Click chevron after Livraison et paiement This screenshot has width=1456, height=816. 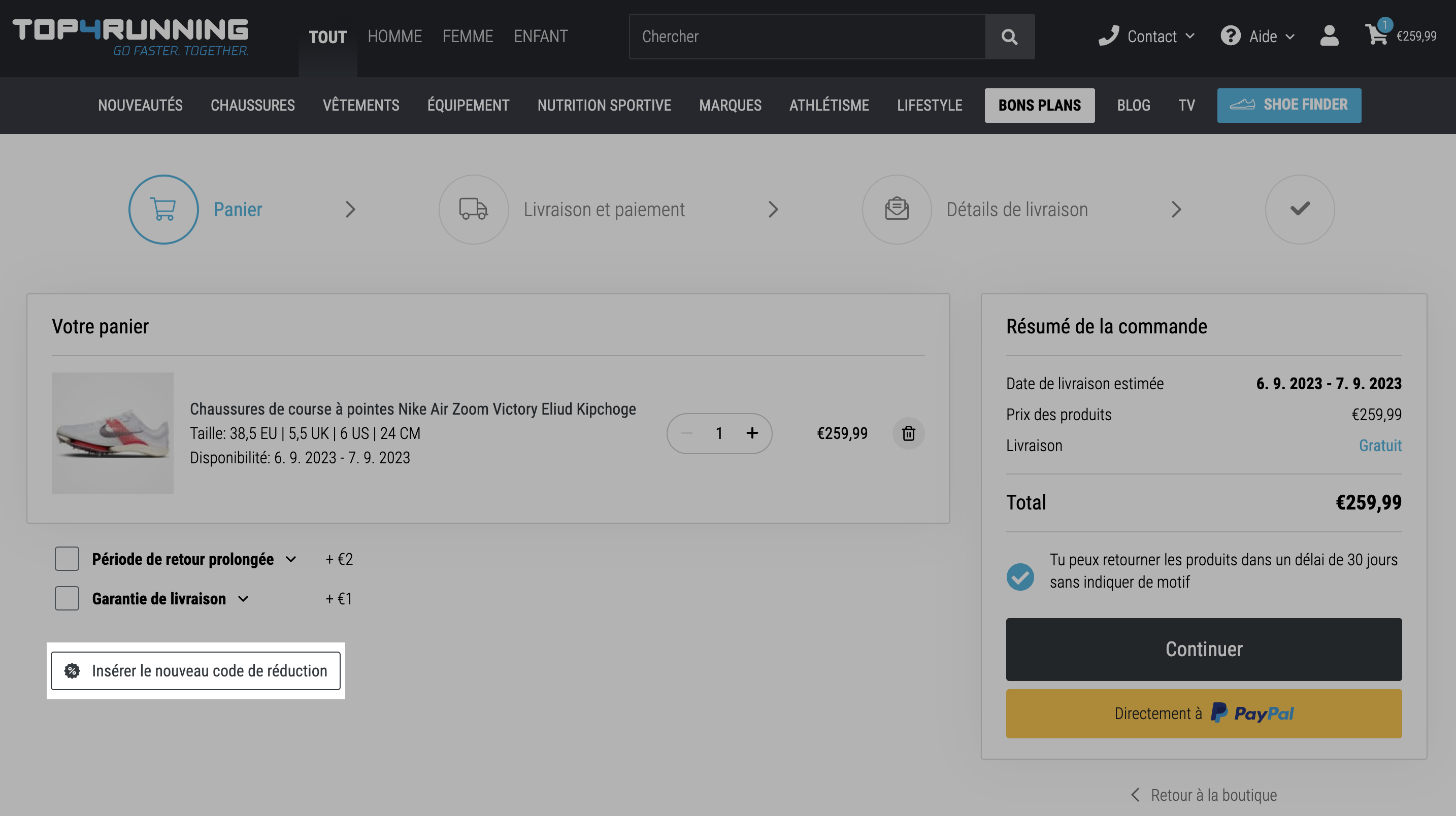773,210
